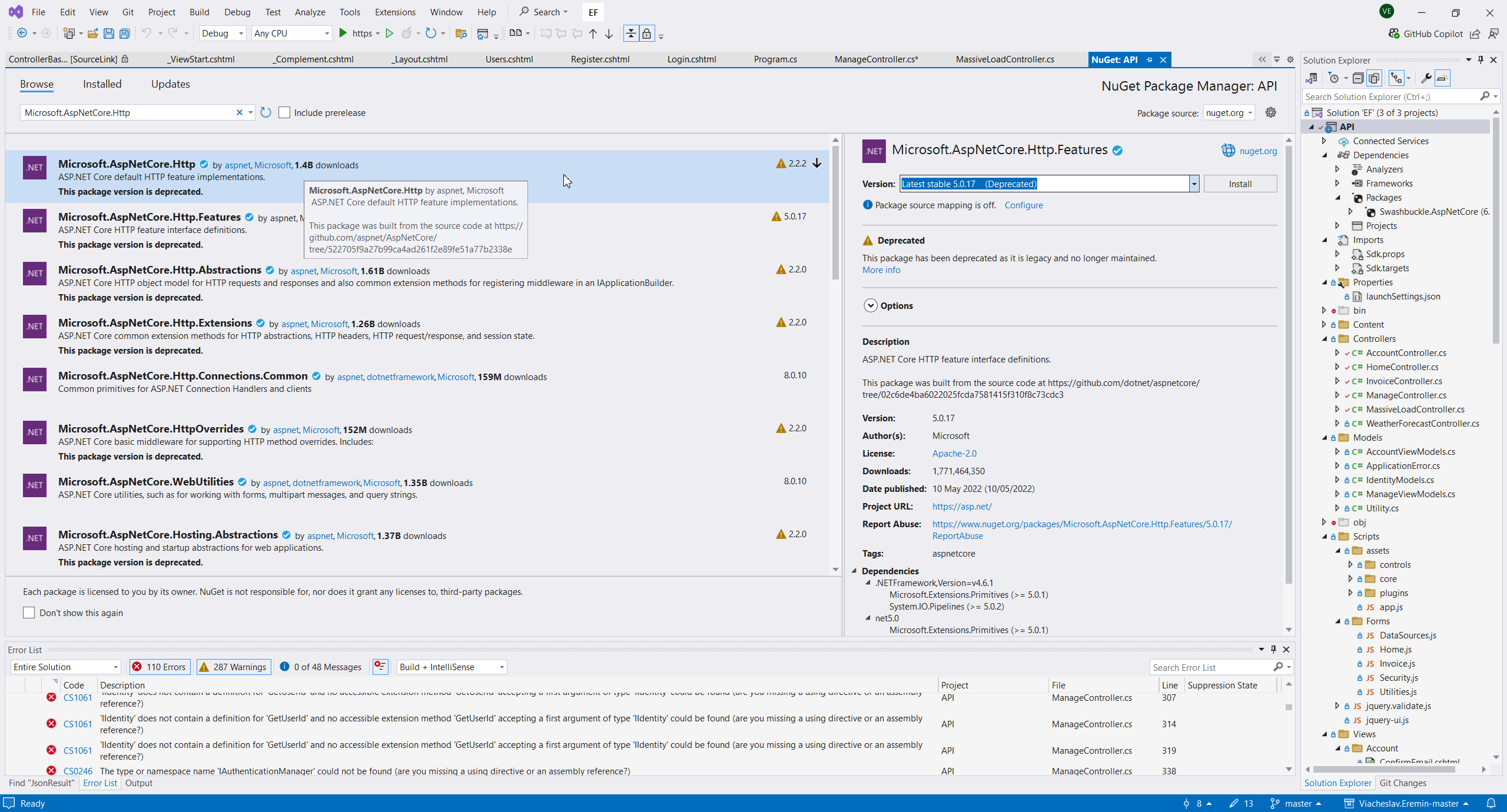The width and height of the screenshot is (1507, 812).
Task: Open the Version dropdown for package
Action: 1194,184
